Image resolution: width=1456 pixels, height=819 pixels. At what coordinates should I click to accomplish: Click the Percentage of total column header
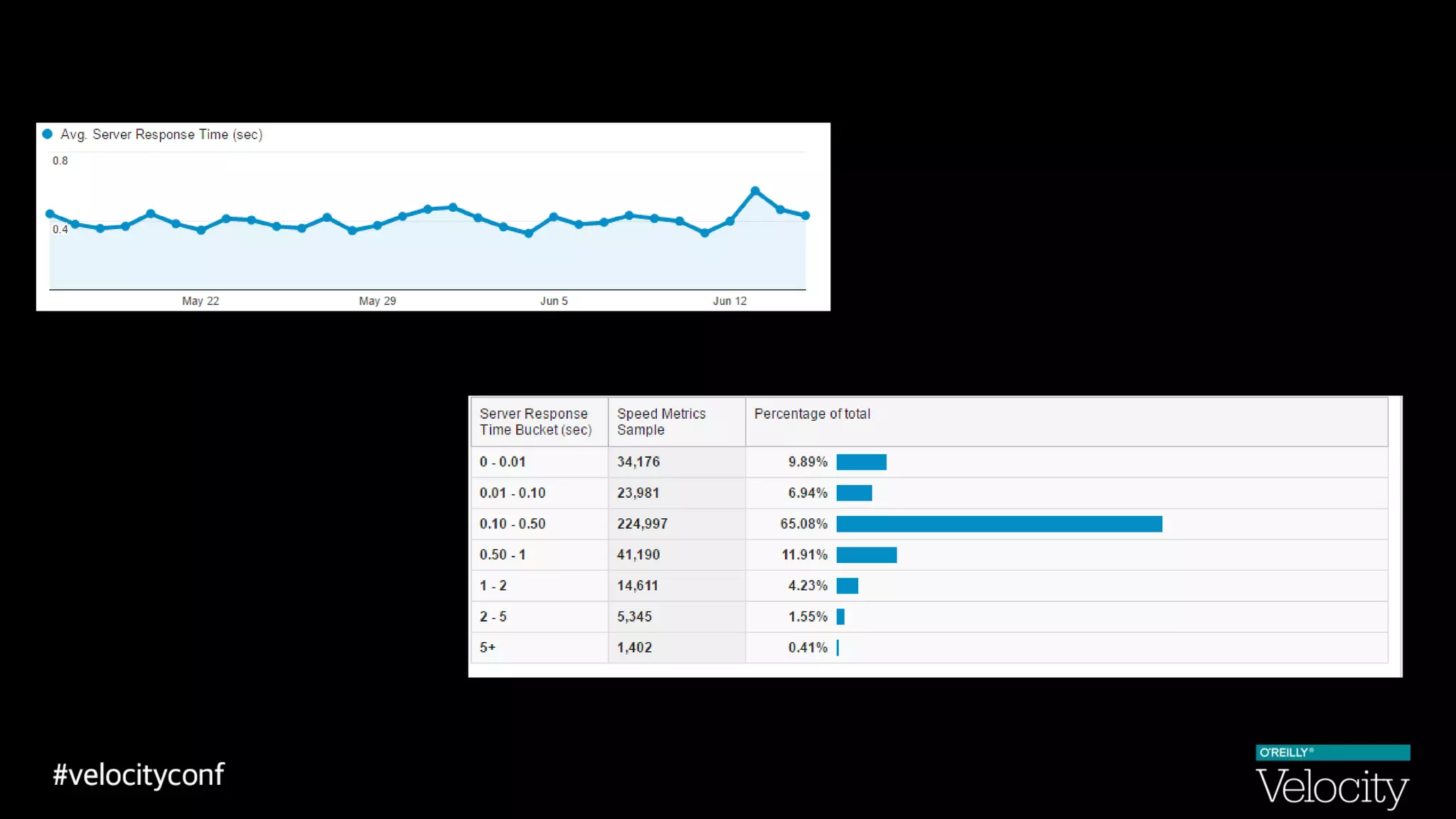point(812,414)
